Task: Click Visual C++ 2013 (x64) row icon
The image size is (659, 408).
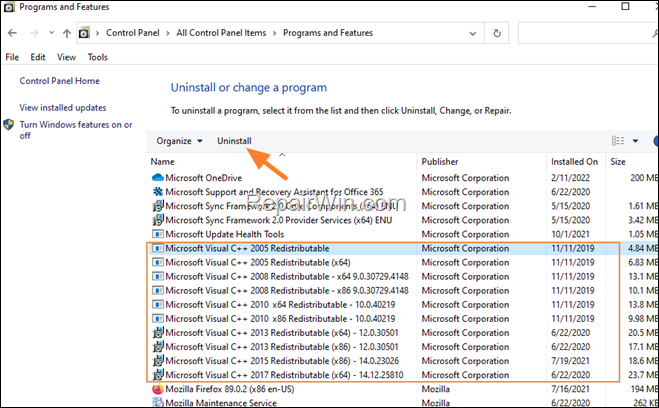Action: tap(158, 332)
